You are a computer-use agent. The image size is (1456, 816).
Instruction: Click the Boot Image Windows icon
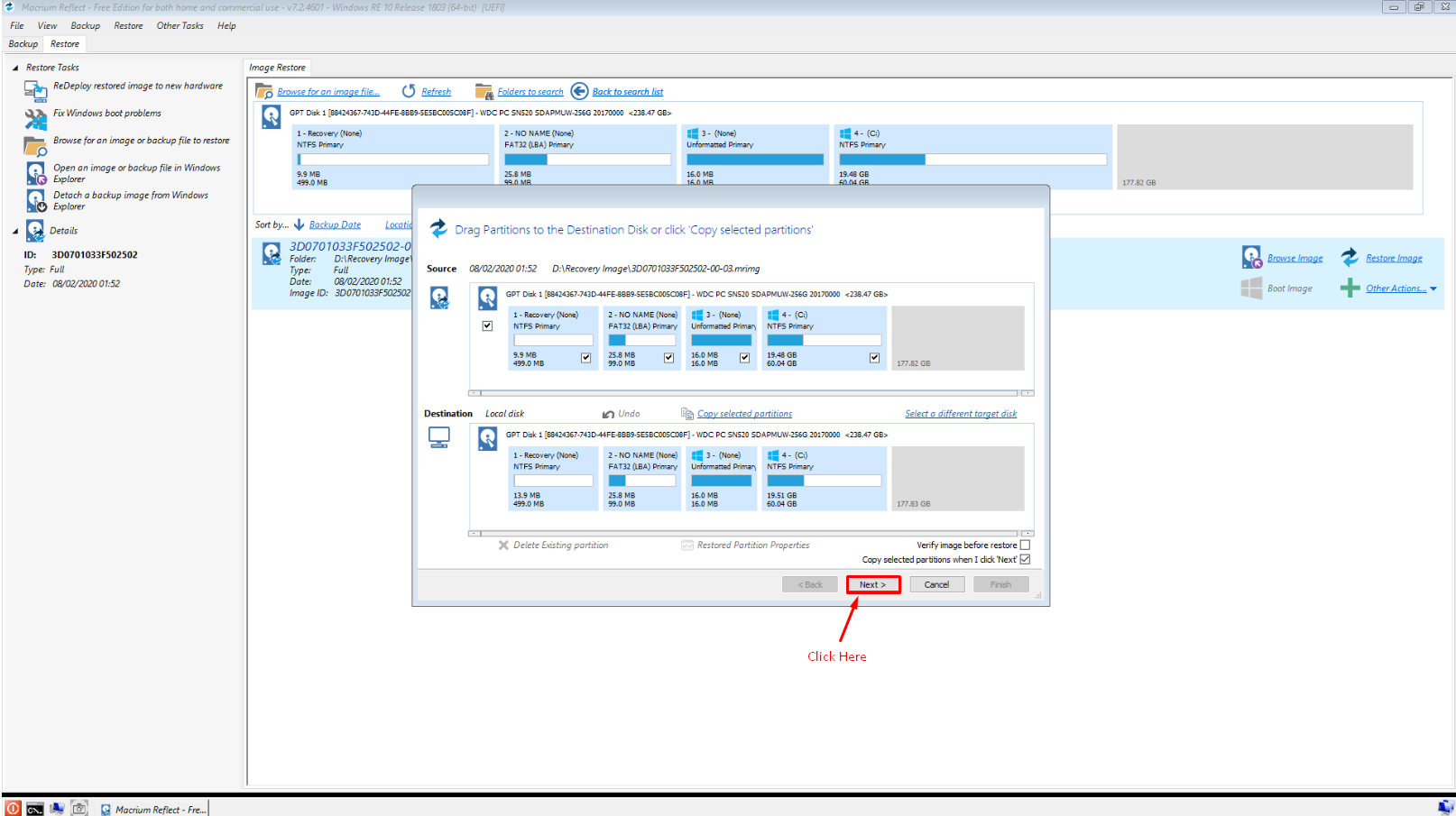(x=1251, y=289)
